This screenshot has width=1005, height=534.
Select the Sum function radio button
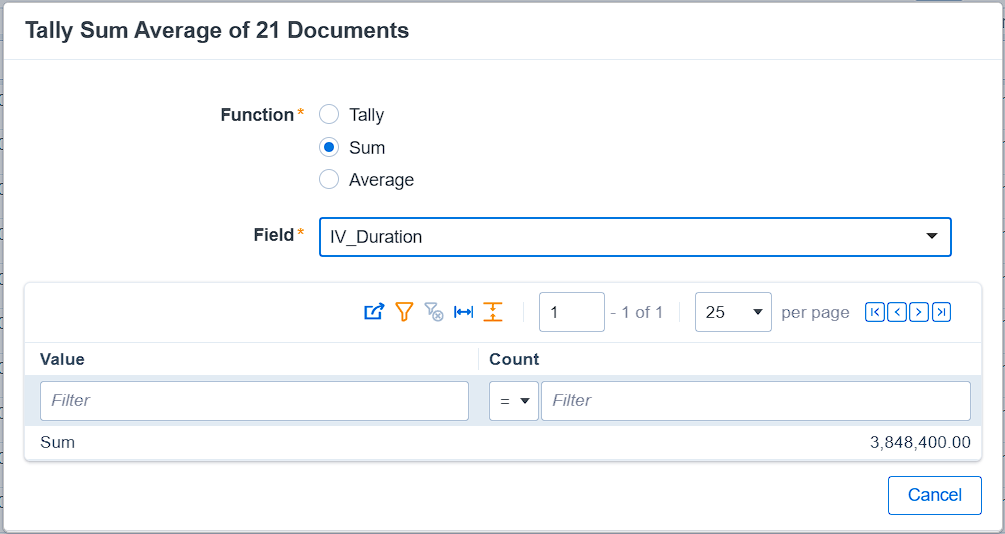coord(329,148)
